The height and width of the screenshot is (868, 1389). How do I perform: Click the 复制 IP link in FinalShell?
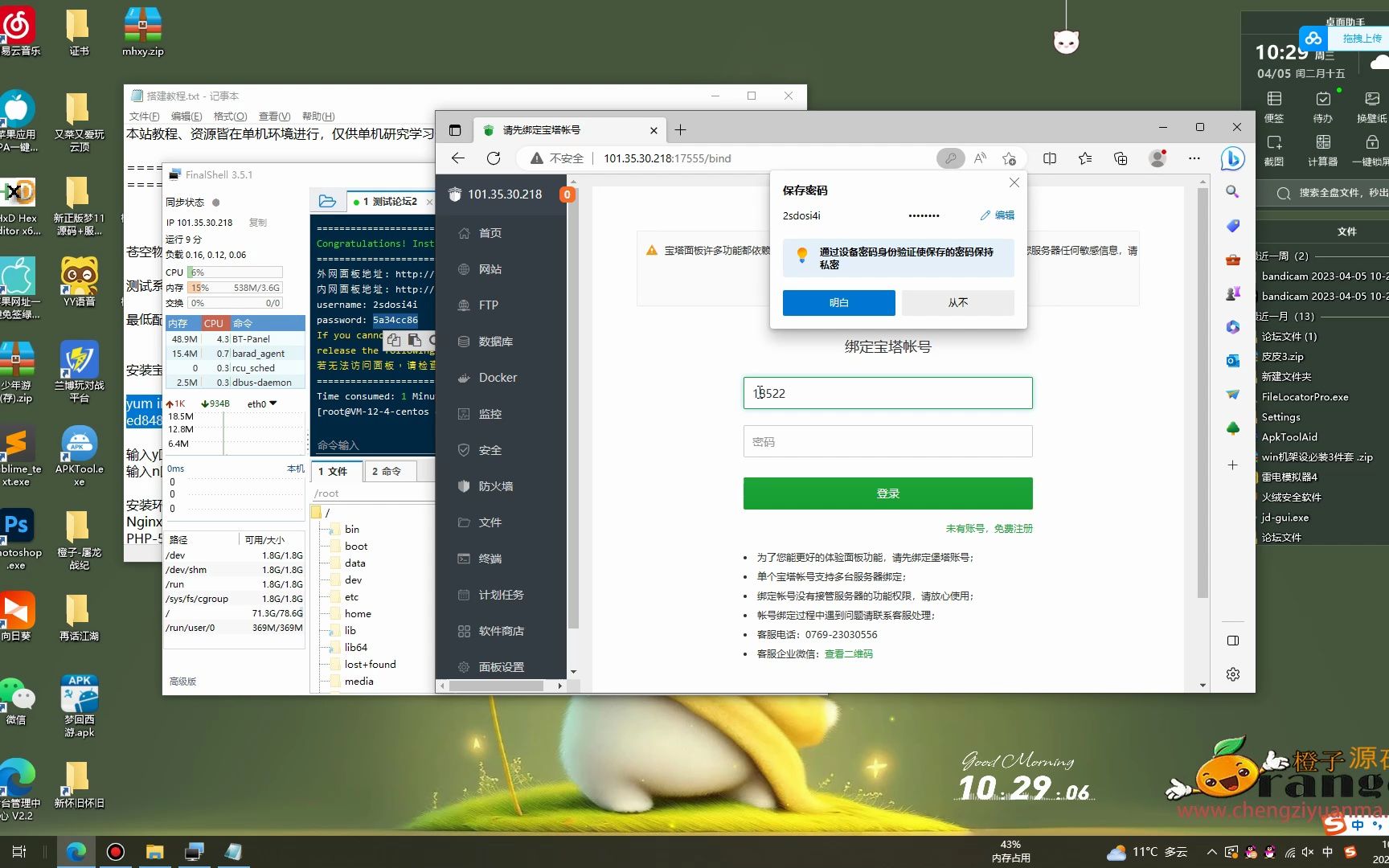pos(257,223)
